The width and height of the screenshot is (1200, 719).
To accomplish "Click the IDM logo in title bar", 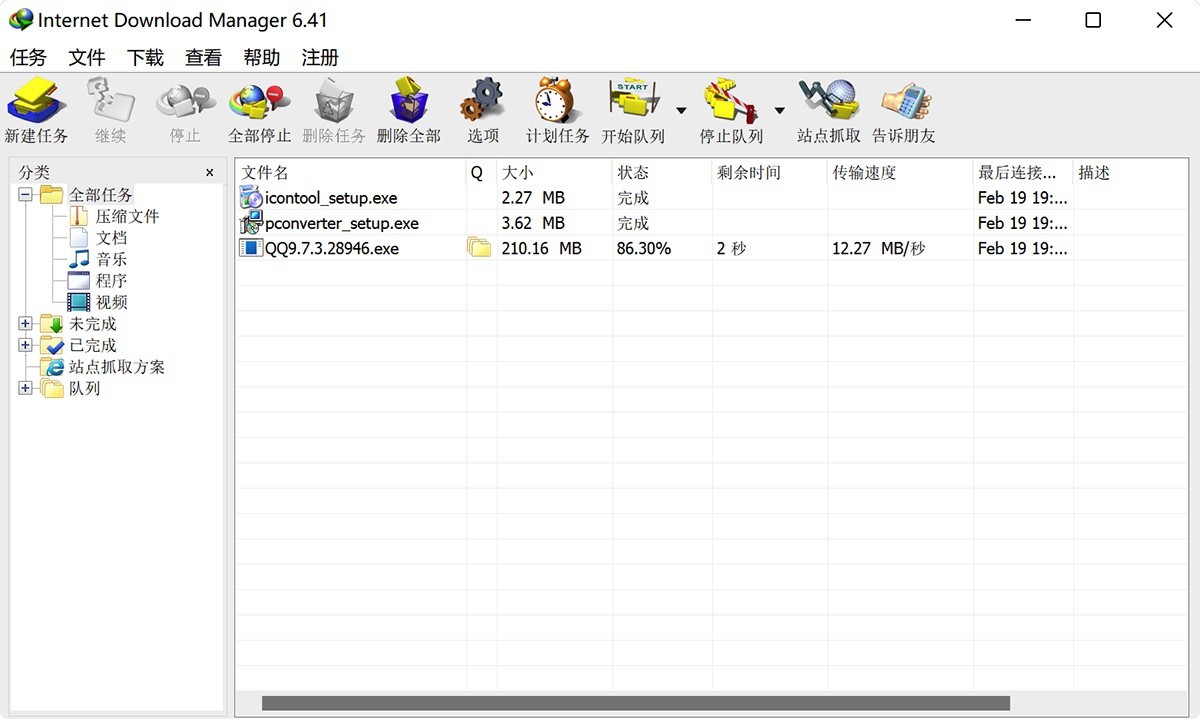I will click(x=20, y=20).
